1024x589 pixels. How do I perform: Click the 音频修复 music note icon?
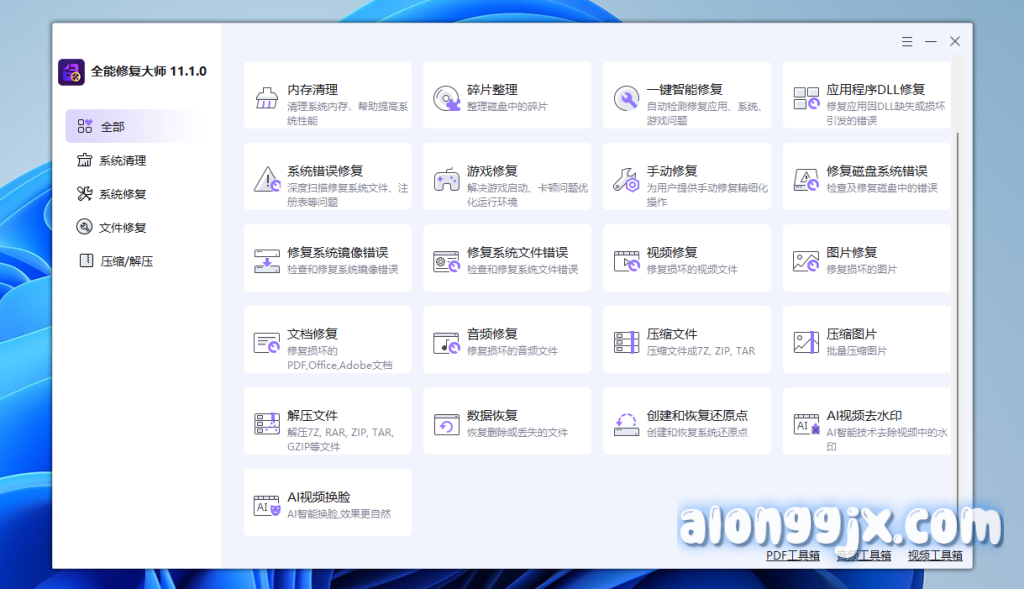pos(446,343)
